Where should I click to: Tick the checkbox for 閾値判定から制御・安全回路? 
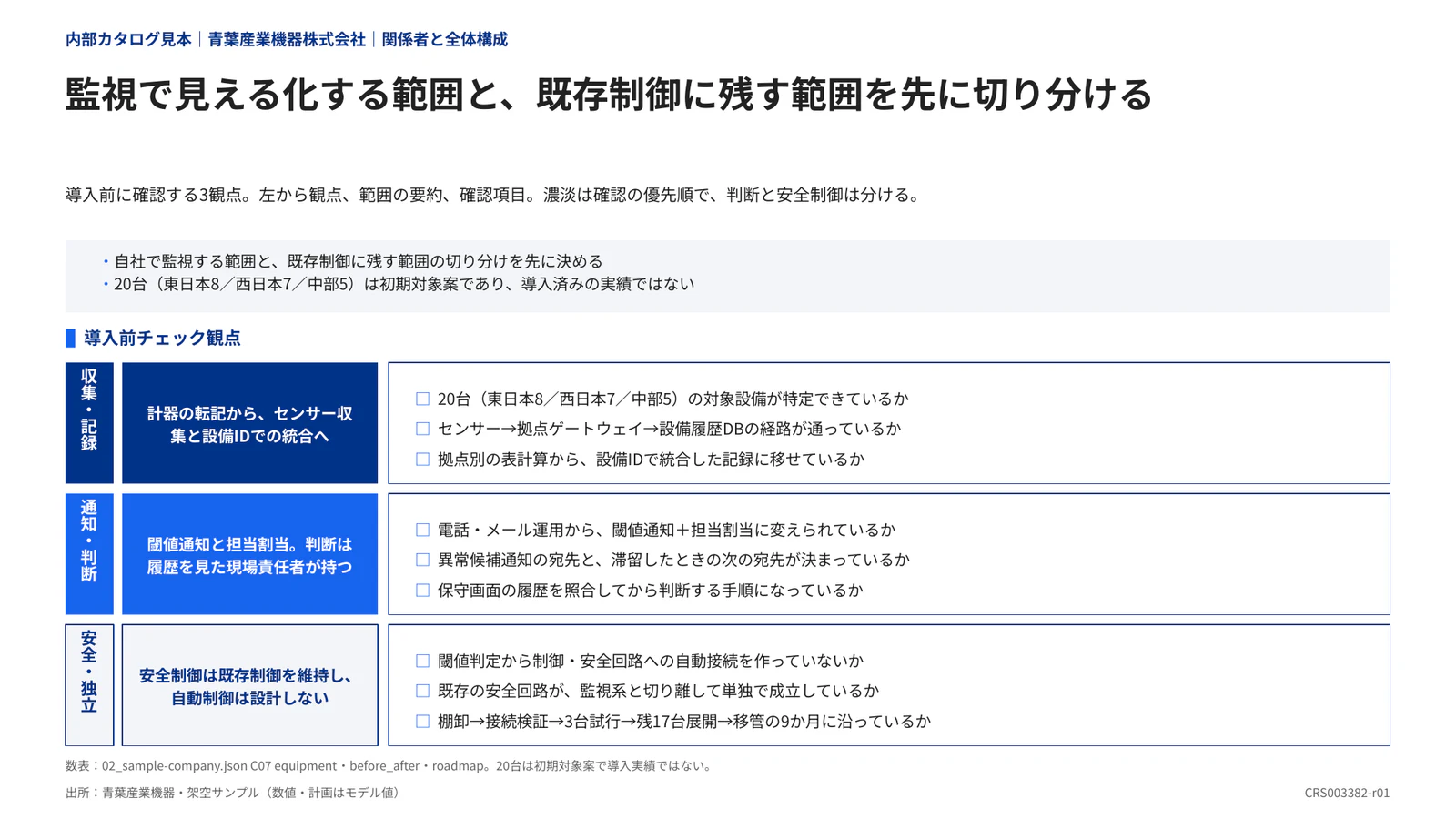point(422,661)
